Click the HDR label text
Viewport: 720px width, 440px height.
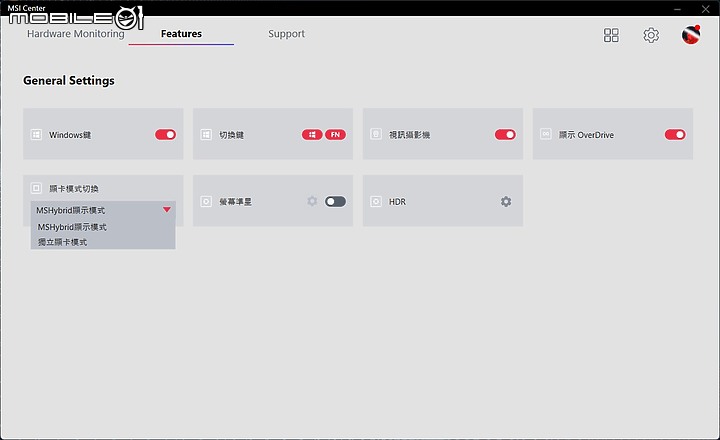(397, 202)
